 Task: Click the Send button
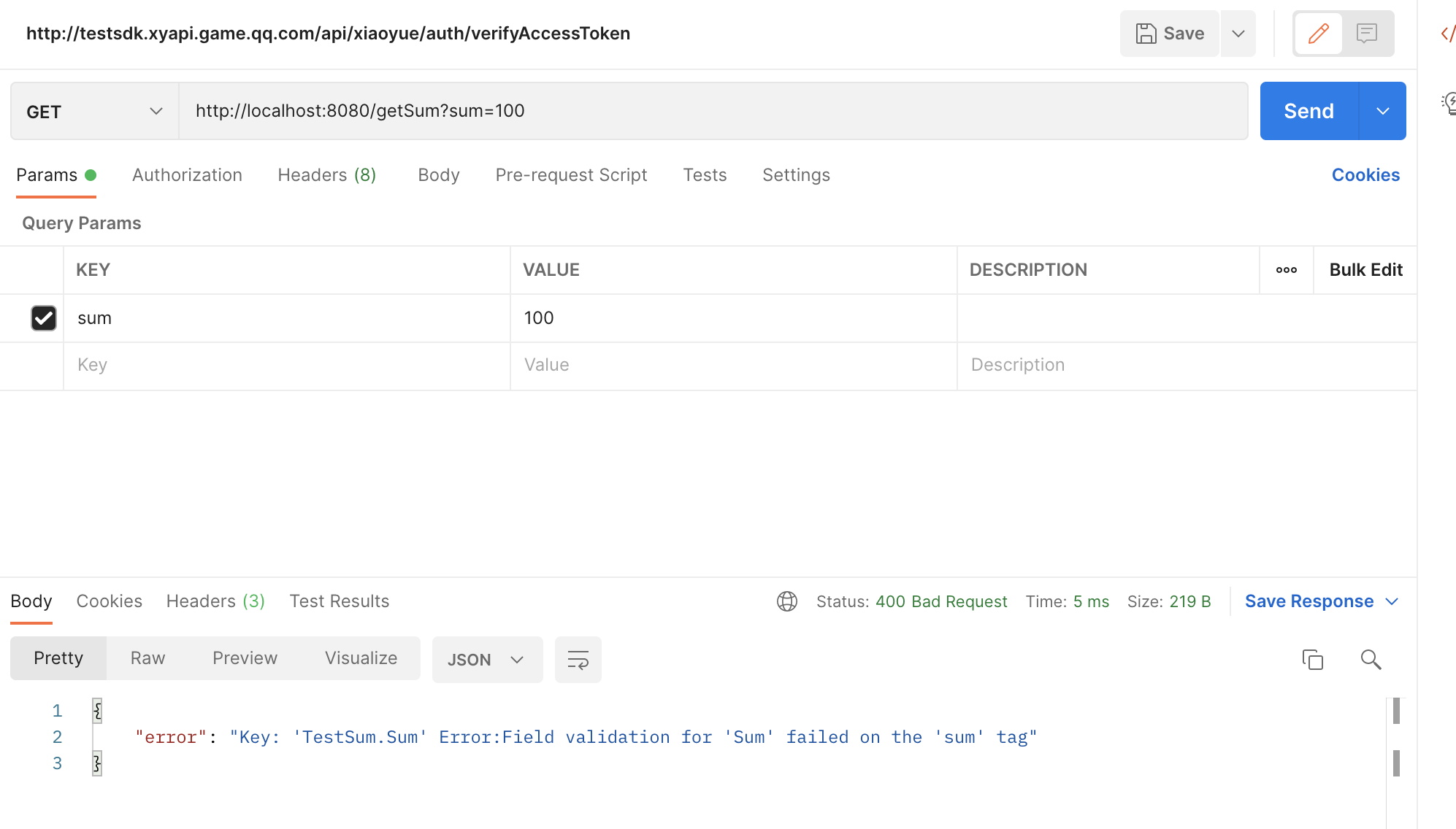tap(1309, 111)
